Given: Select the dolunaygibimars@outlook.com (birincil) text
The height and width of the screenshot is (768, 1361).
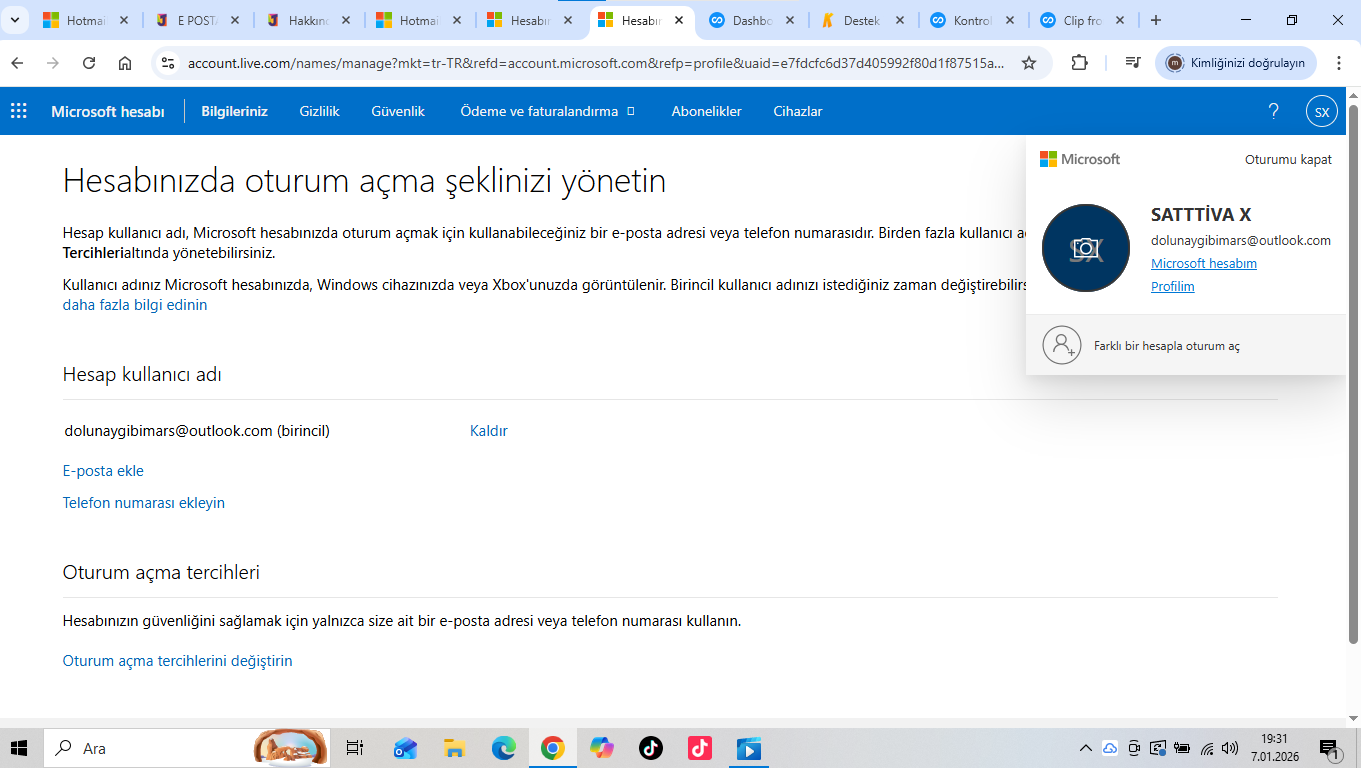Looking at the screenshot, I should [197, 431].
